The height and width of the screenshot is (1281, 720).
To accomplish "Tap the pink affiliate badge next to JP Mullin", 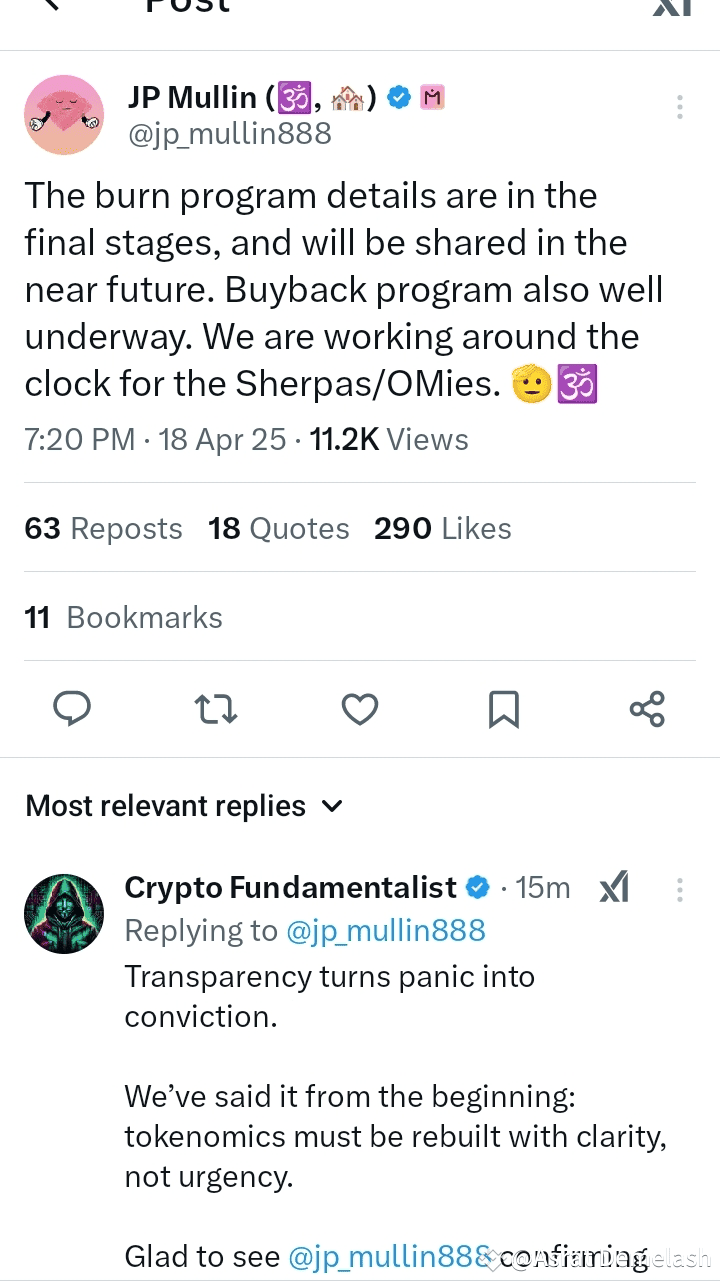I will (x=433, y=97).
